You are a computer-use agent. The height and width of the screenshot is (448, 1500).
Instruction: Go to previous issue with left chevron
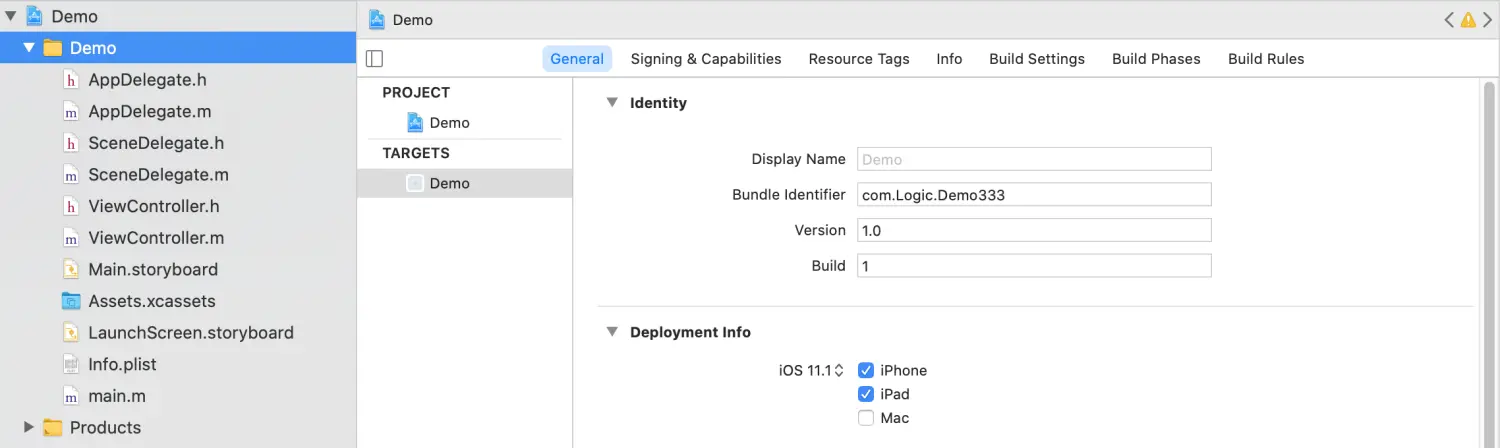1449,19
